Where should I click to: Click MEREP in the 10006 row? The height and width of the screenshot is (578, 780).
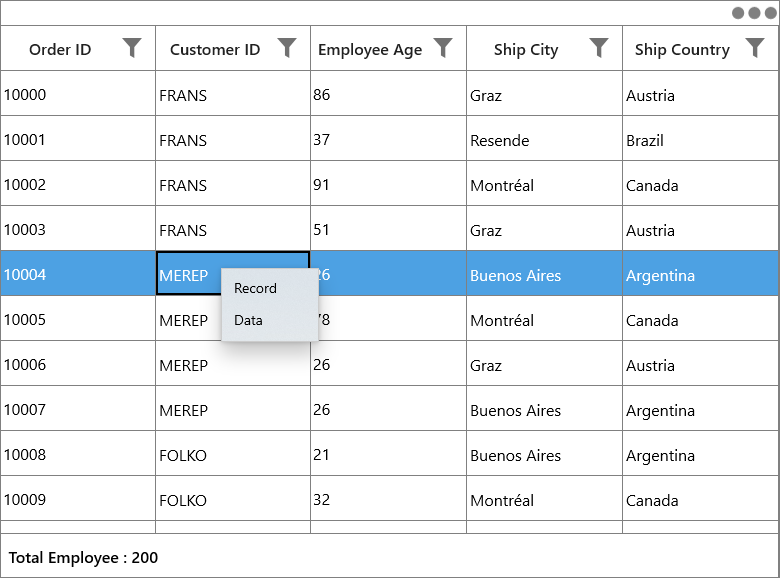coord(233,364)
